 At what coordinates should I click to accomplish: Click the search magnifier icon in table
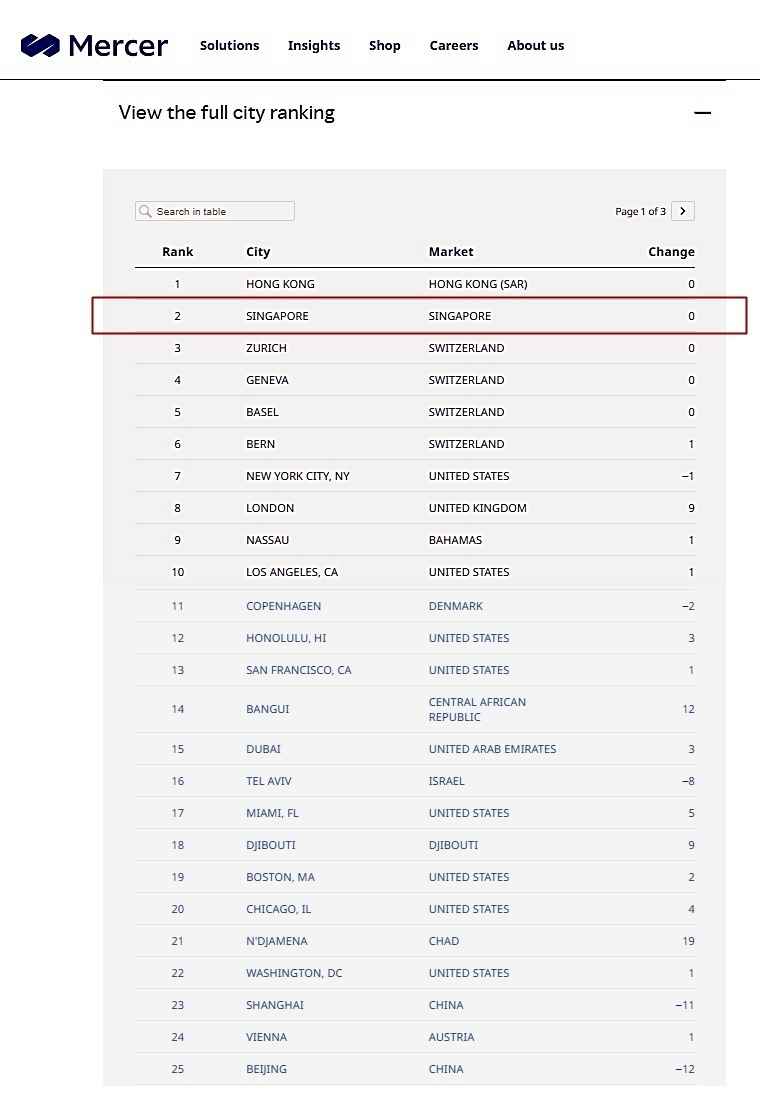coord(146,211)
